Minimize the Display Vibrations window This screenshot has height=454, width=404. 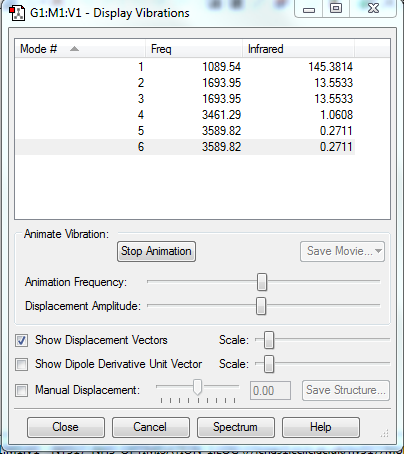(x=309, y=9)
